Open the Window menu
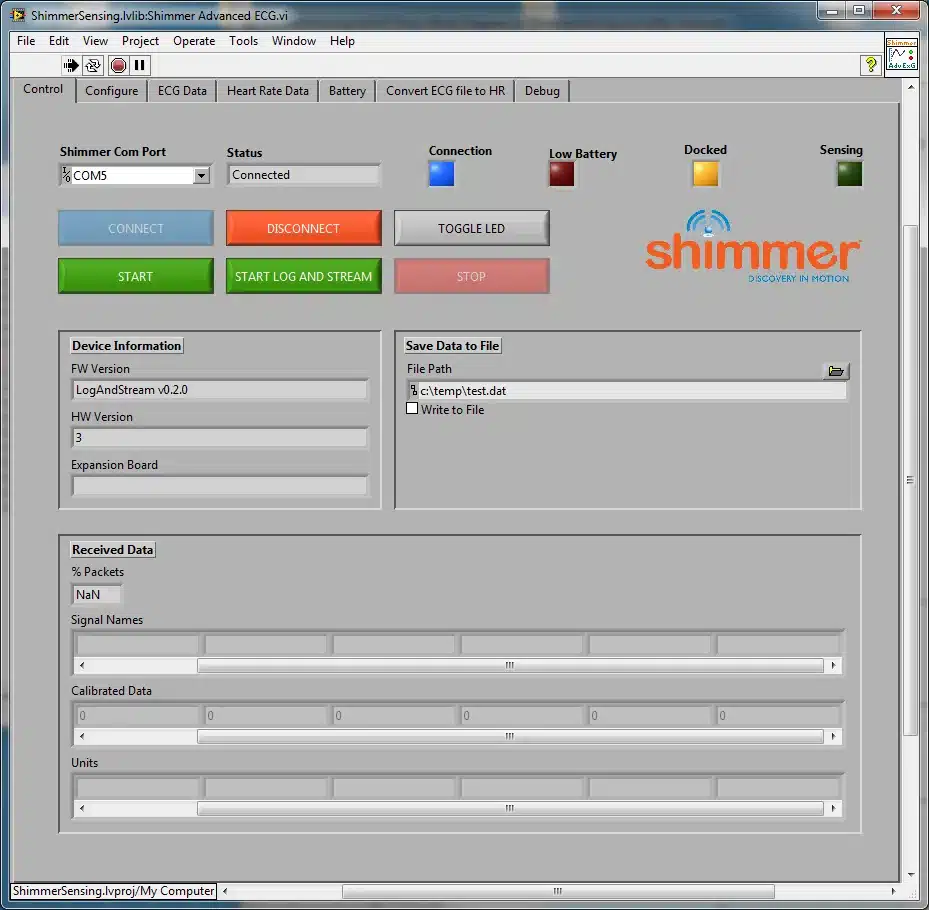Screen dimensions: 929x910 pyautogui.click(x=294, y=41)
